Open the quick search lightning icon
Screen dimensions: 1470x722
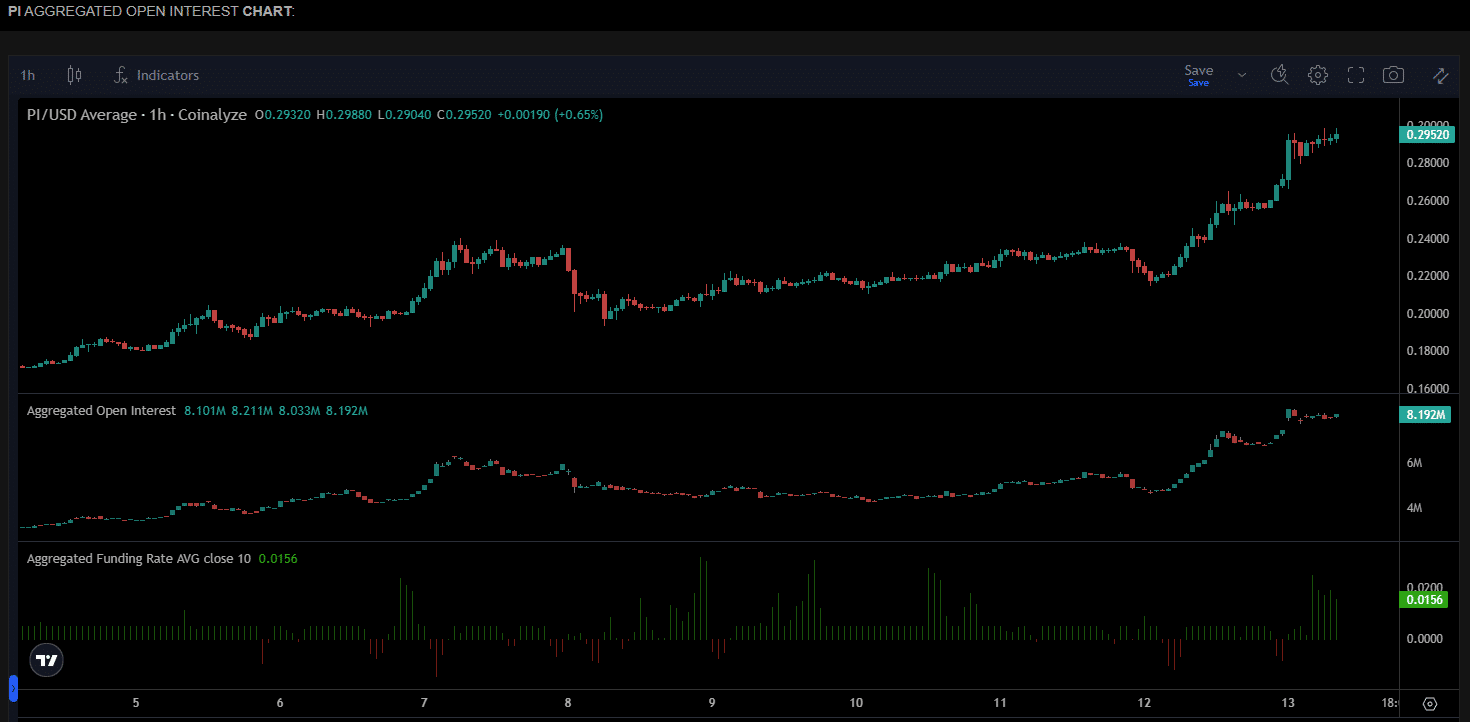click(1279, 75)
